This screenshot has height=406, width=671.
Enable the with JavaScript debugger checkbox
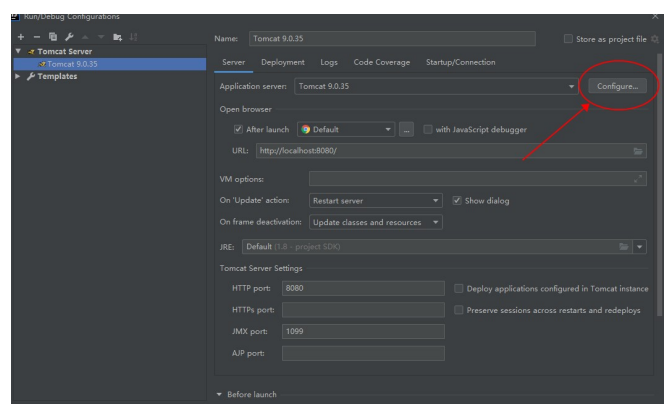point(428,129)
